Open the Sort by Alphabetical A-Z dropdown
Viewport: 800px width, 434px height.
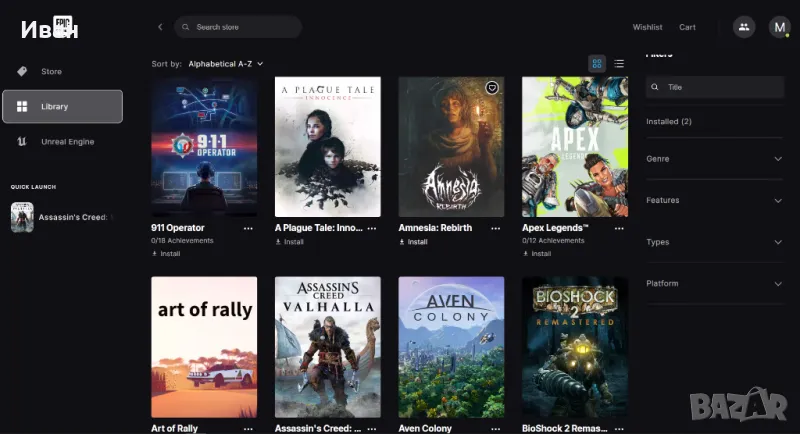pyautogui.click(x=226, y=64)
